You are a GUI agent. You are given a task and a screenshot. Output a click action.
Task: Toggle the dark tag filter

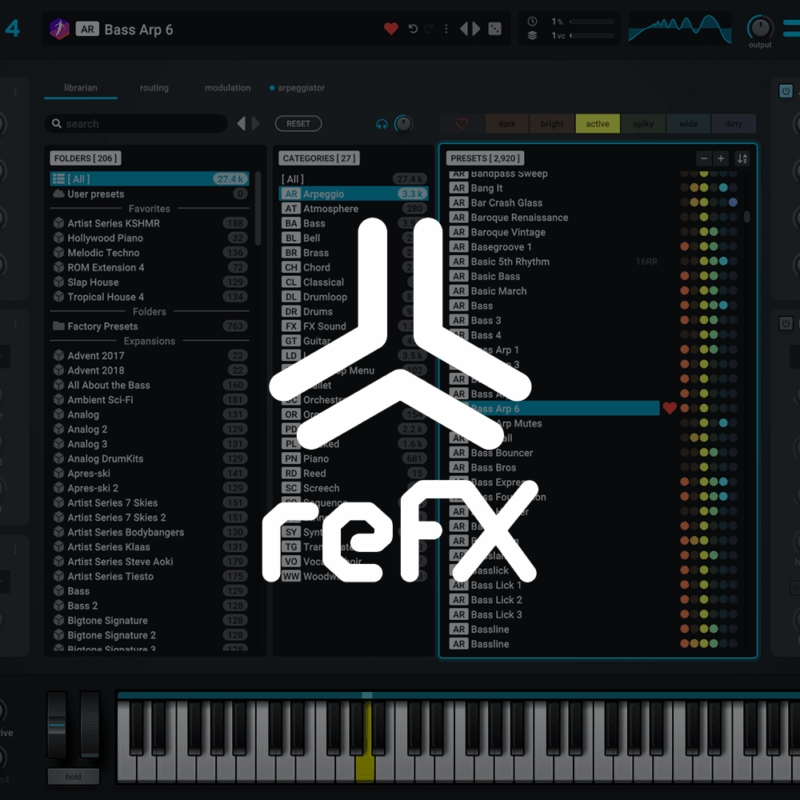[x=507, y=123]
